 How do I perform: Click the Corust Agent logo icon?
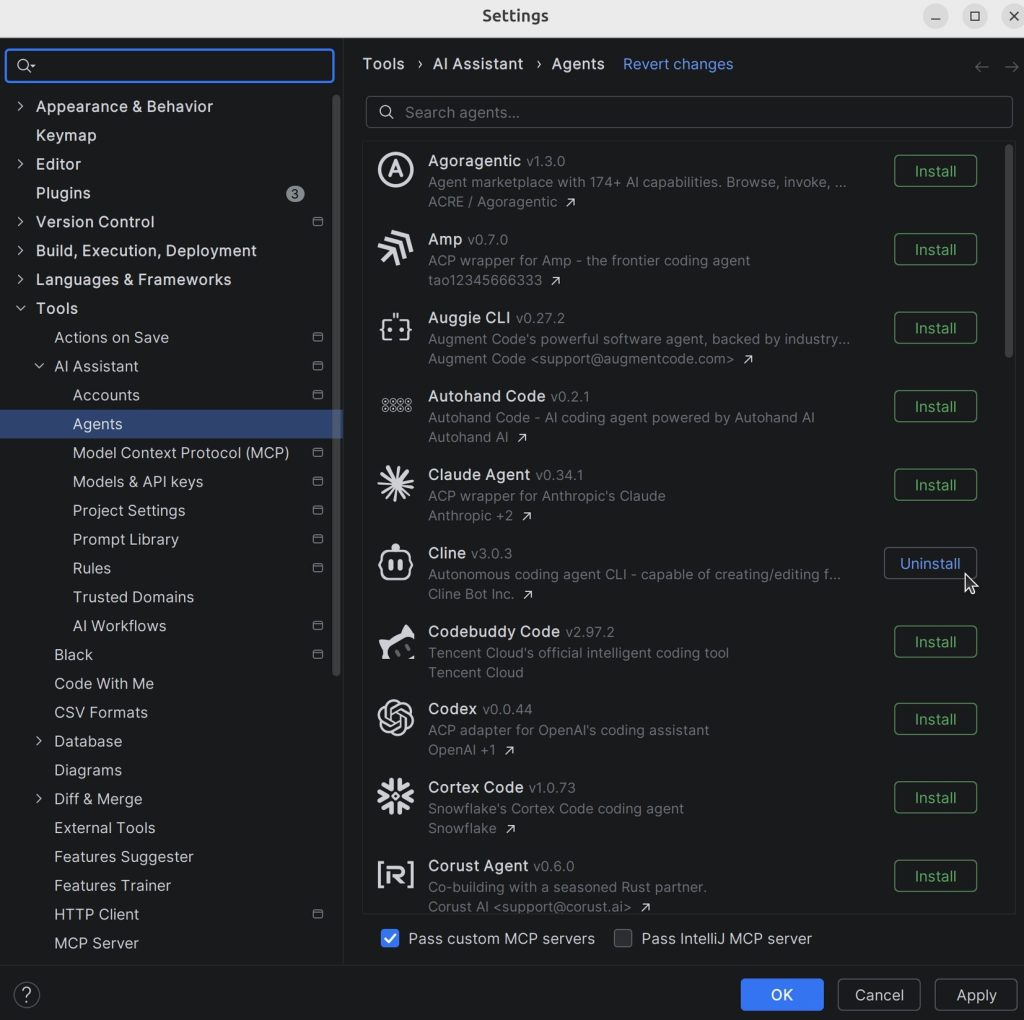coord(395,875)
